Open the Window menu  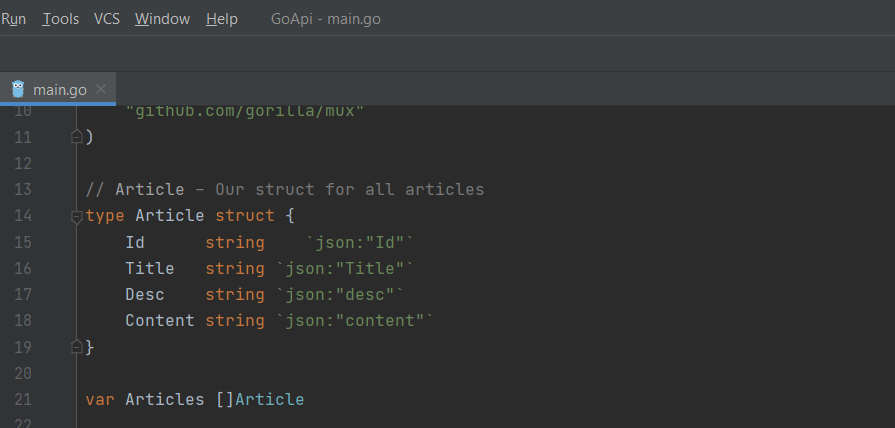[x=163, y=19]
